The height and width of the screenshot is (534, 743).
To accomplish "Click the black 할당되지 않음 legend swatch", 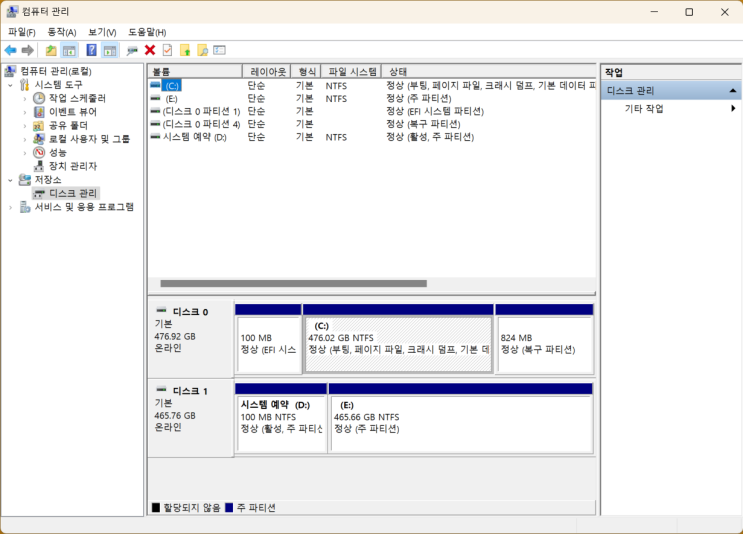I will (156, 507).
